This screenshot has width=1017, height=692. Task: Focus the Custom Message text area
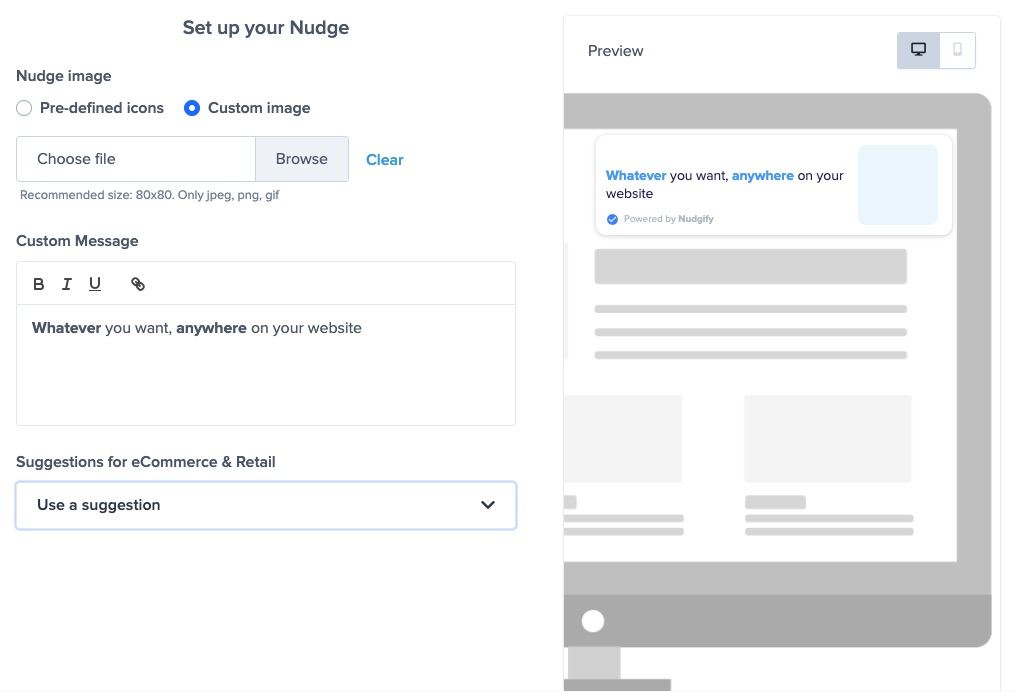(x=265, y=375)
